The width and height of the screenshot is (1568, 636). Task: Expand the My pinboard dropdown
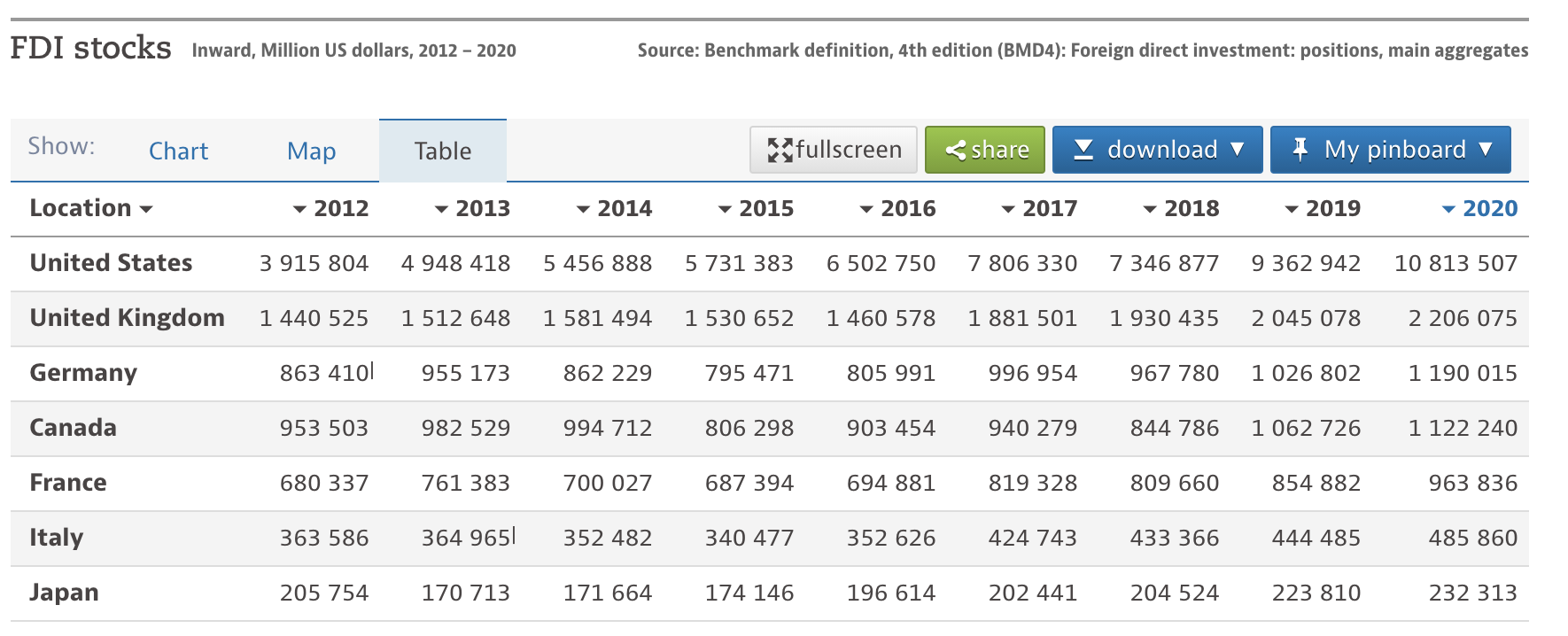coord(1486,150)
